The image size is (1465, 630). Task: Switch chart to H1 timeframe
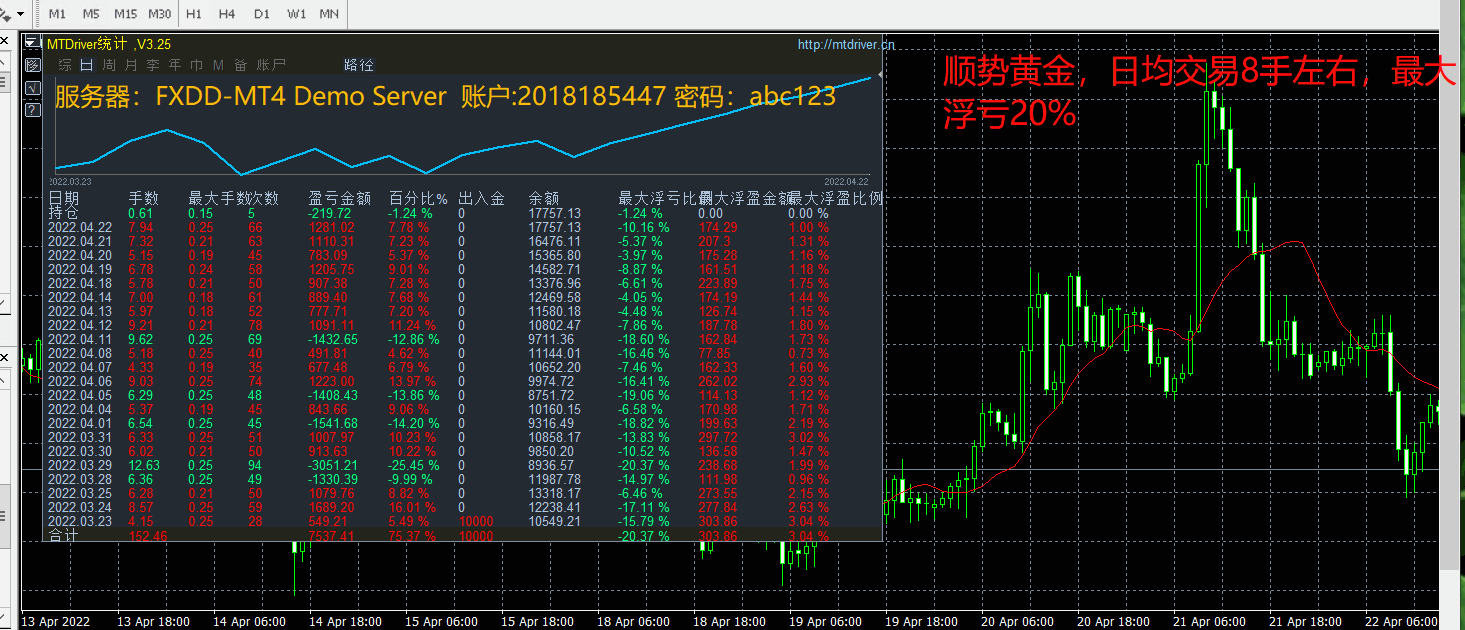pos(194,14)
